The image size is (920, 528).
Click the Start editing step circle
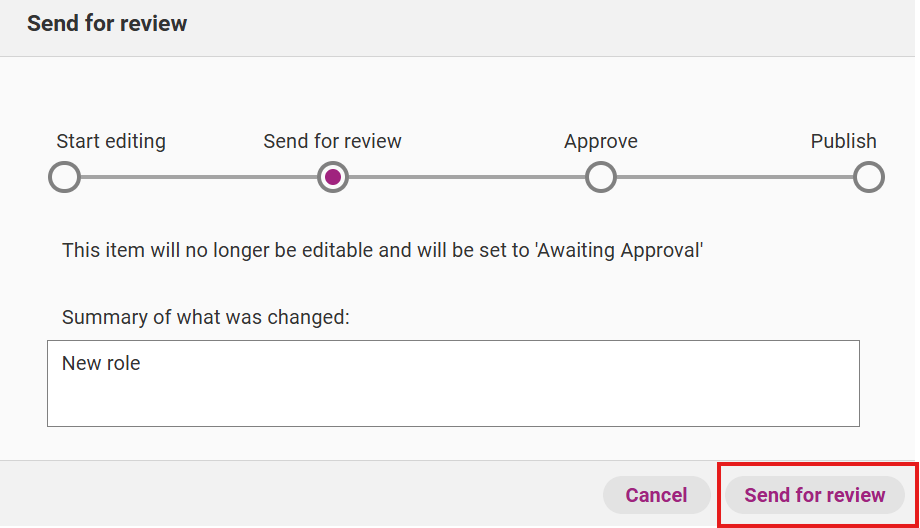coord(64,178)
